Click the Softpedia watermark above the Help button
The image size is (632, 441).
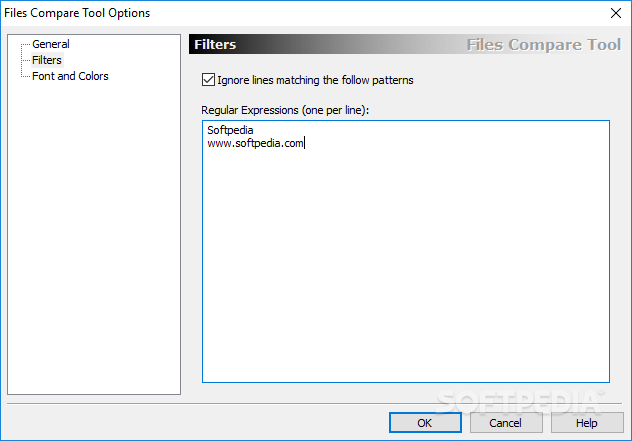click(x=520, y=402)
